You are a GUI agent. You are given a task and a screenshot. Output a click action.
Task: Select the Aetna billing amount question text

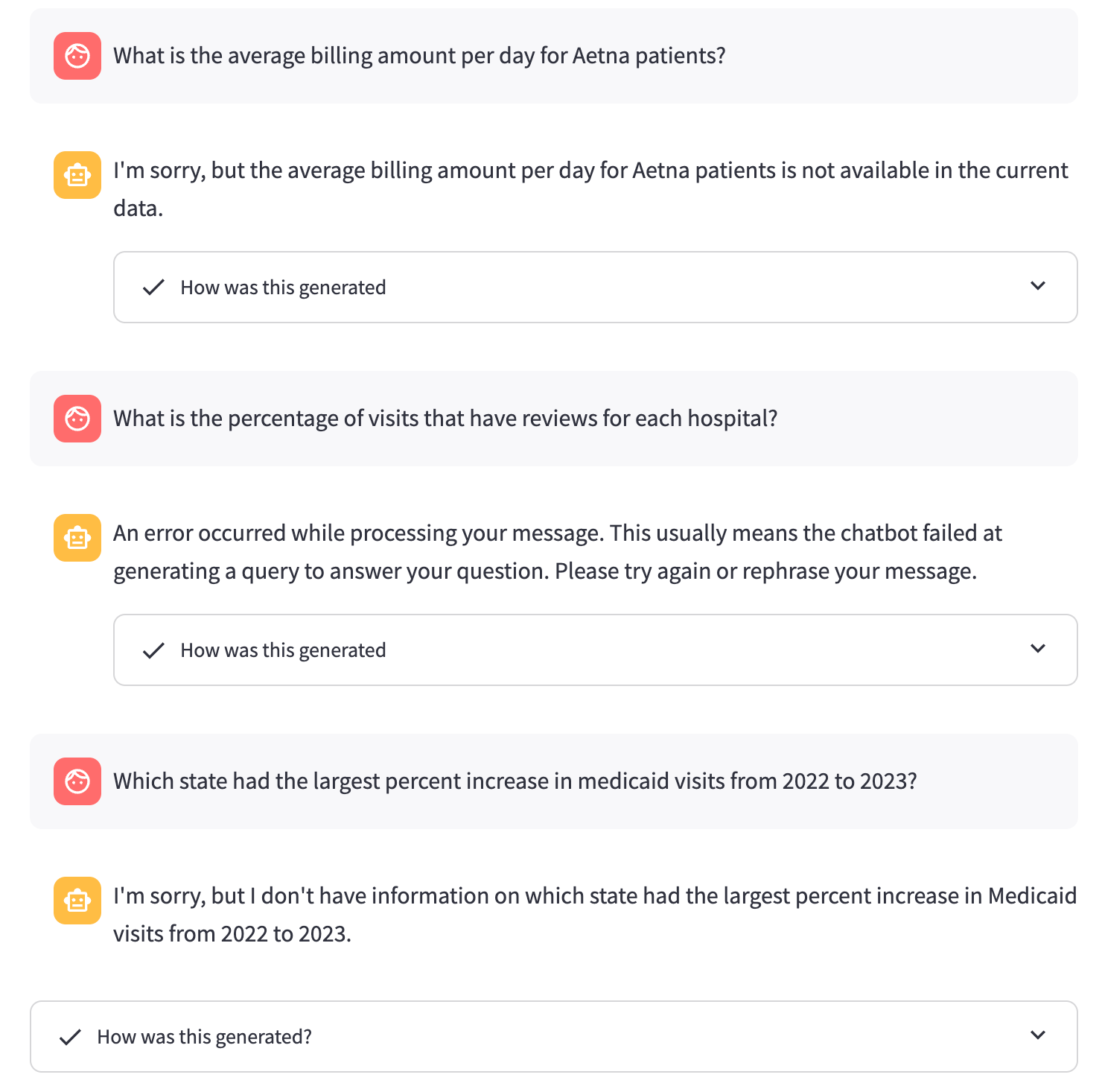[x=419, y=56]
